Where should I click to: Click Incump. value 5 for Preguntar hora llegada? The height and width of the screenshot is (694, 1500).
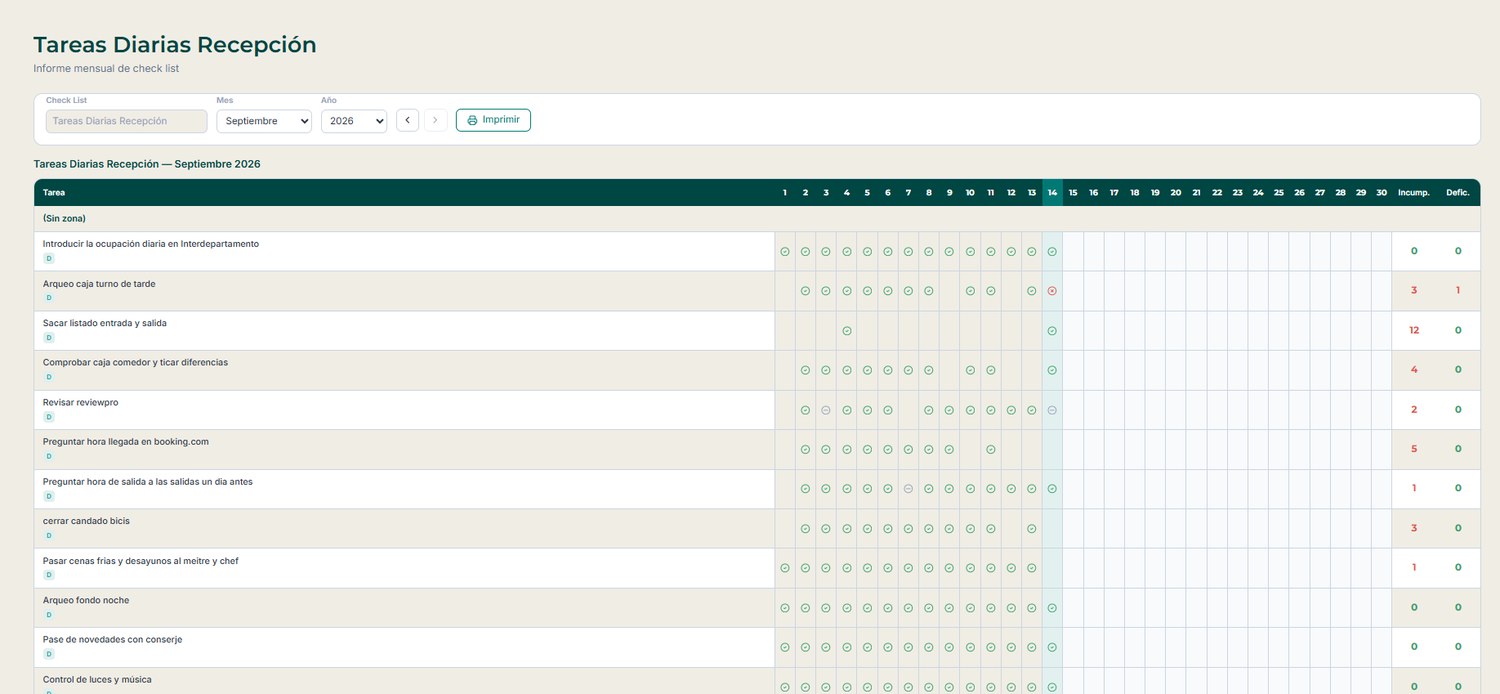pos(1414,450)
